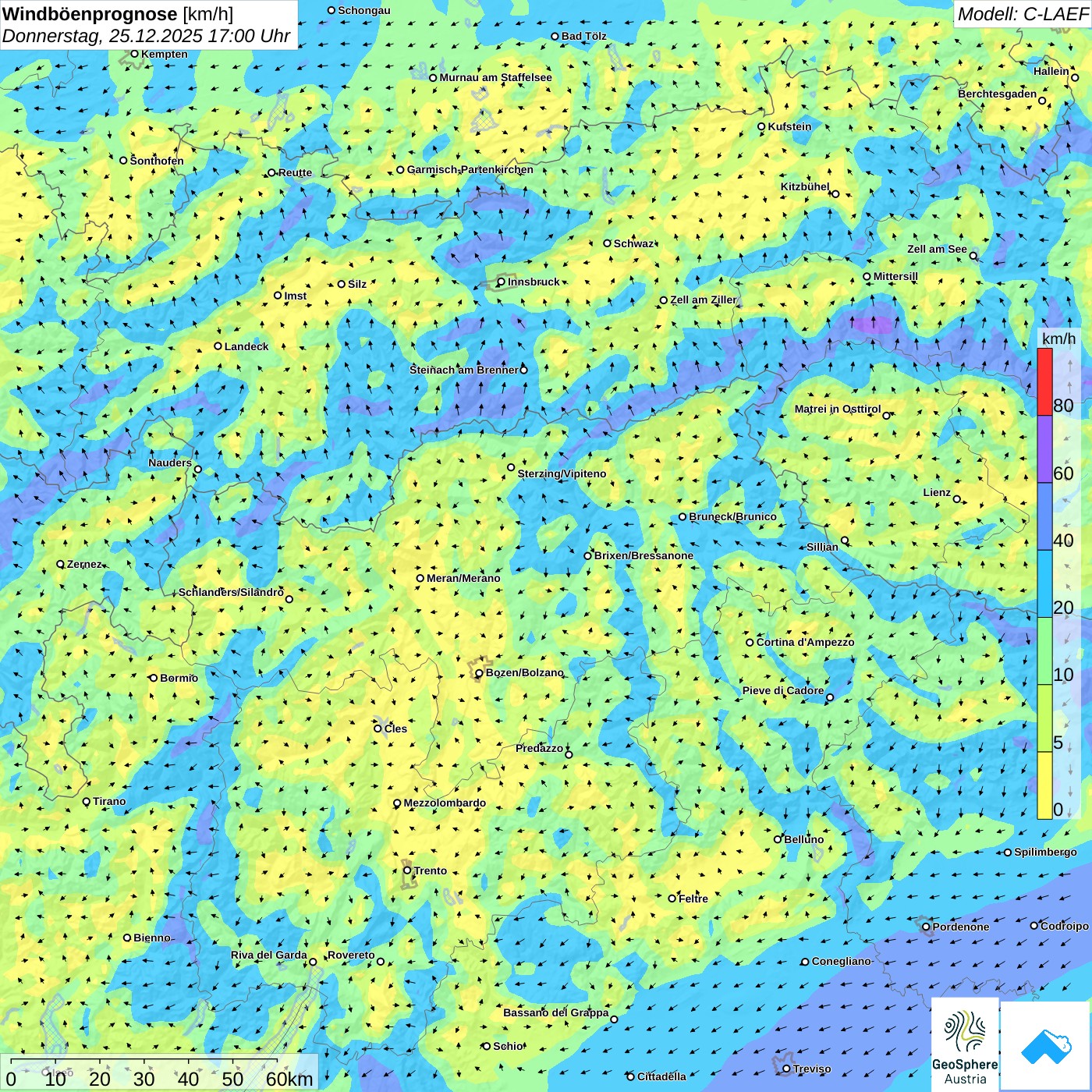The width and height of the screenshot is (1092, 1092).
Task: Click the distance scale bar in km
Action: point(159,1072)
